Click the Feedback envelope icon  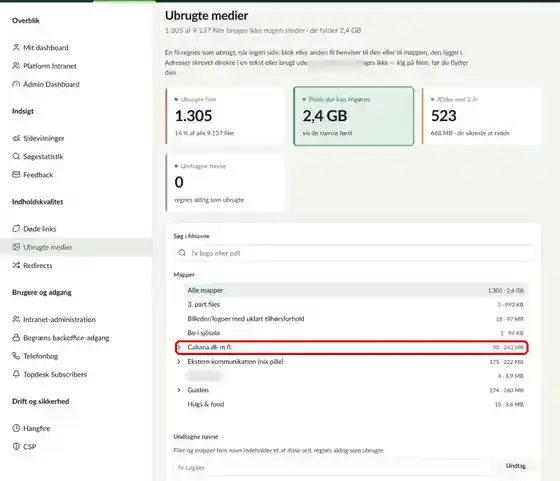coord(16,175)
